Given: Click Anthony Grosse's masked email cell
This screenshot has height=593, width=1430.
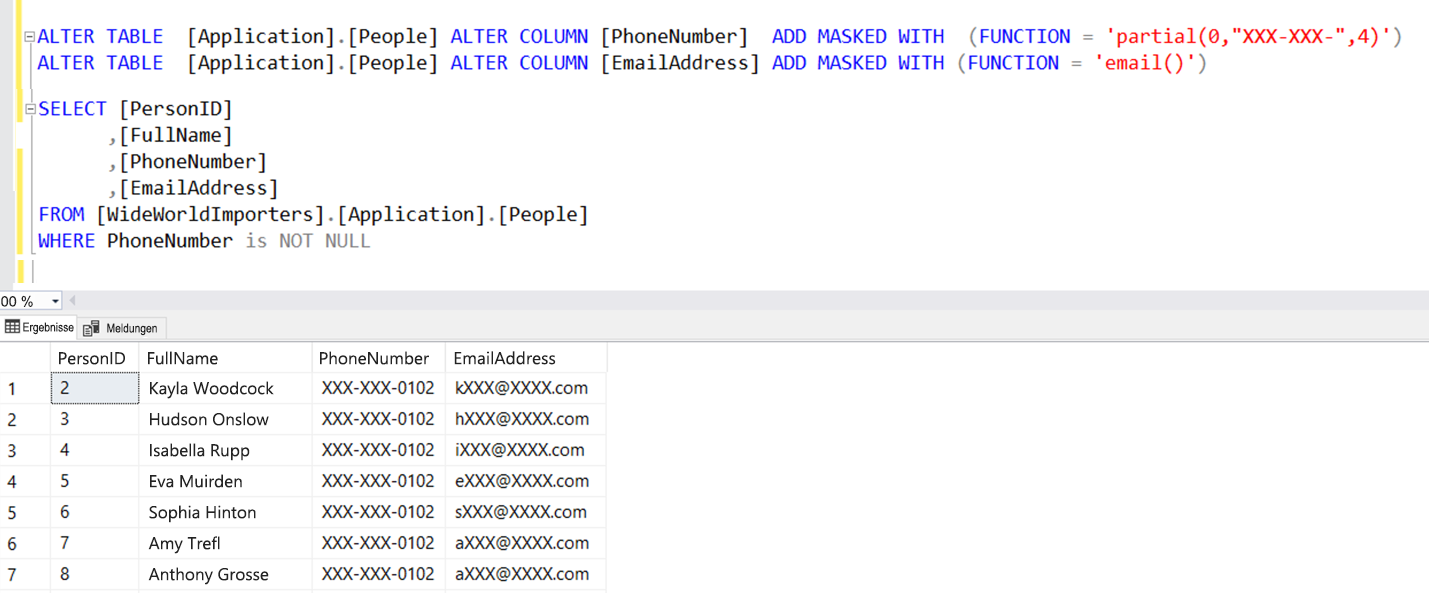Looking at the screenshot, I should tap(527, 573).
